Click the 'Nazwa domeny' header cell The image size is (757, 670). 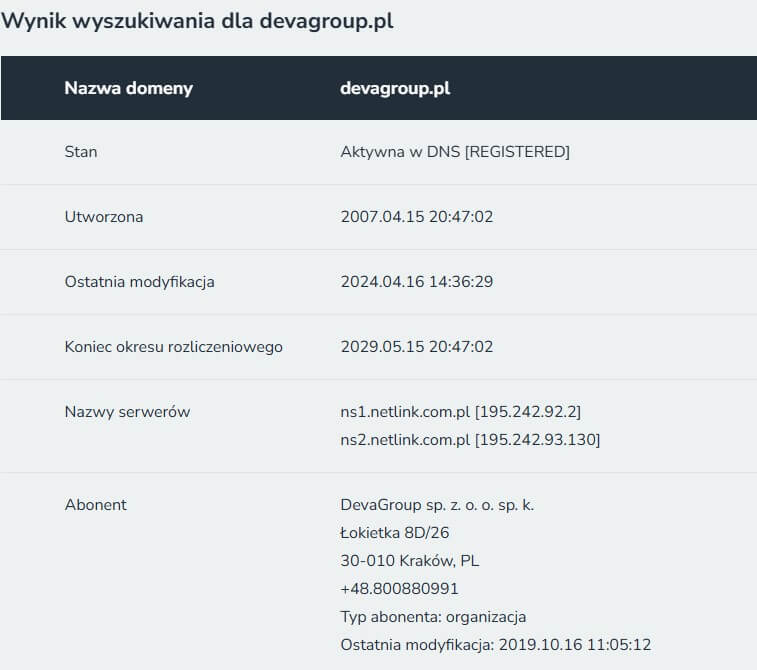click(128, 88)
